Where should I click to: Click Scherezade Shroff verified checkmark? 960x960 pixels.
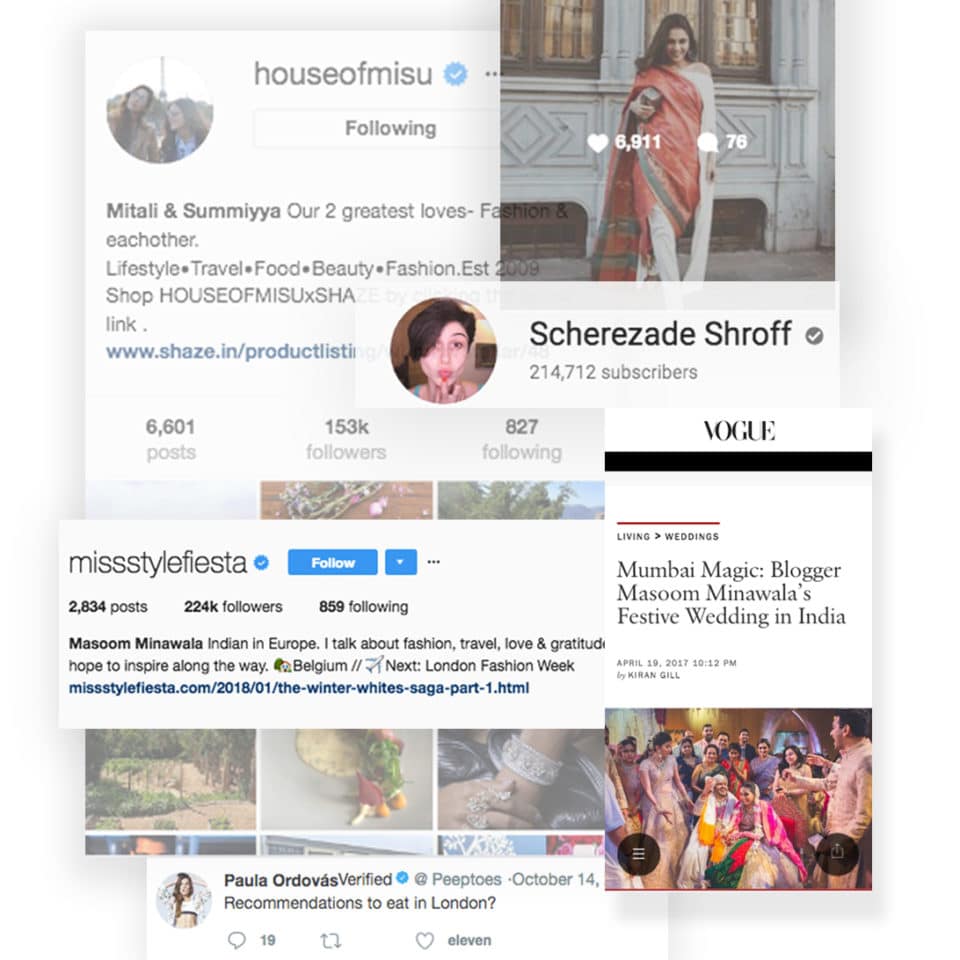tap(814, 336)
